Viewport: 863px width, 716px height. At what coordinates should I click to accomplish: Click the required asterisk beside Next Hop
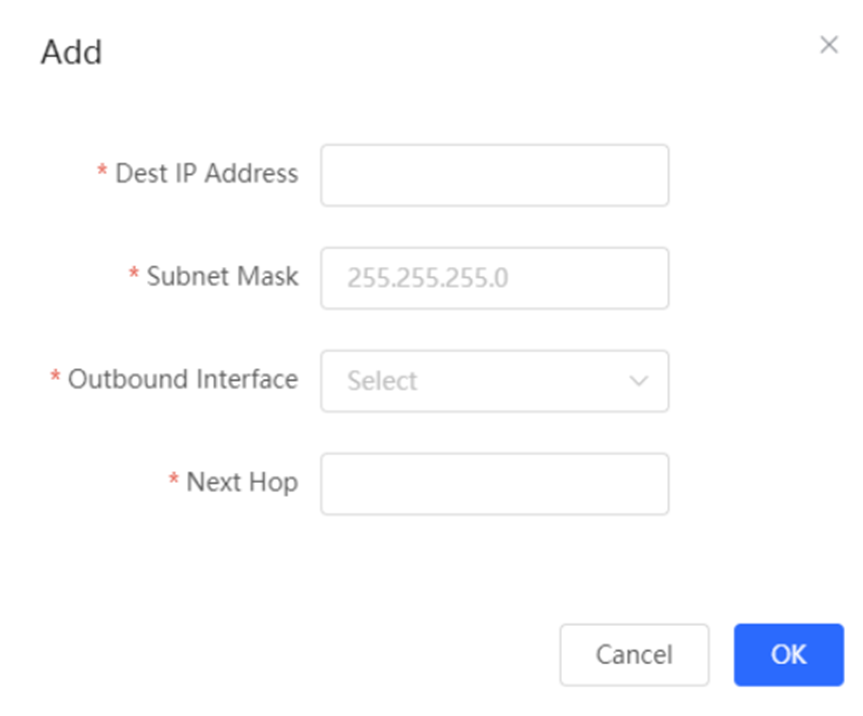[x=173, y=478]
